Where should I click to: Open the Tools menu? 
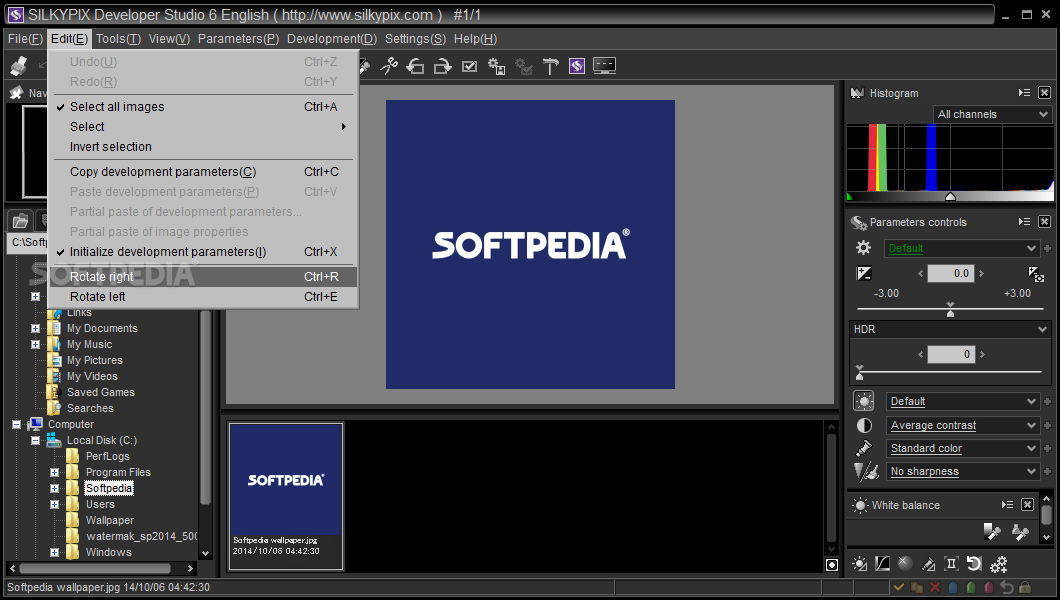(118, 39)
